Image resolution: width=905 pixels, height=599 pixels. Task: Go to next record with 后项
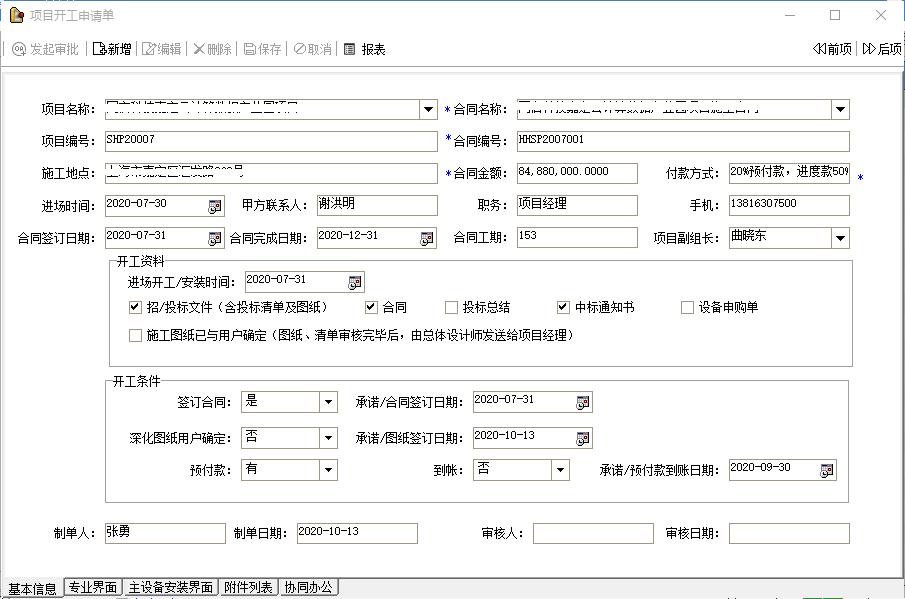(881, 49)
